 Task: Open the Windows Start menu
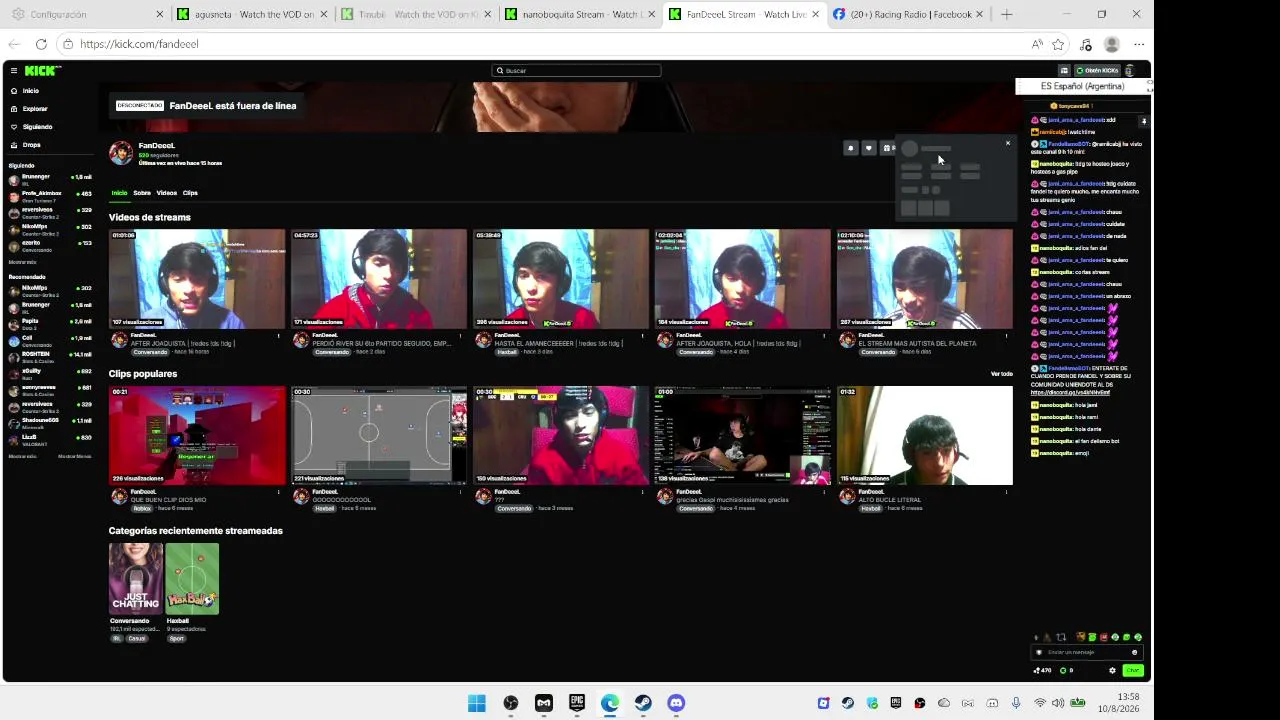tap(477, 703)
